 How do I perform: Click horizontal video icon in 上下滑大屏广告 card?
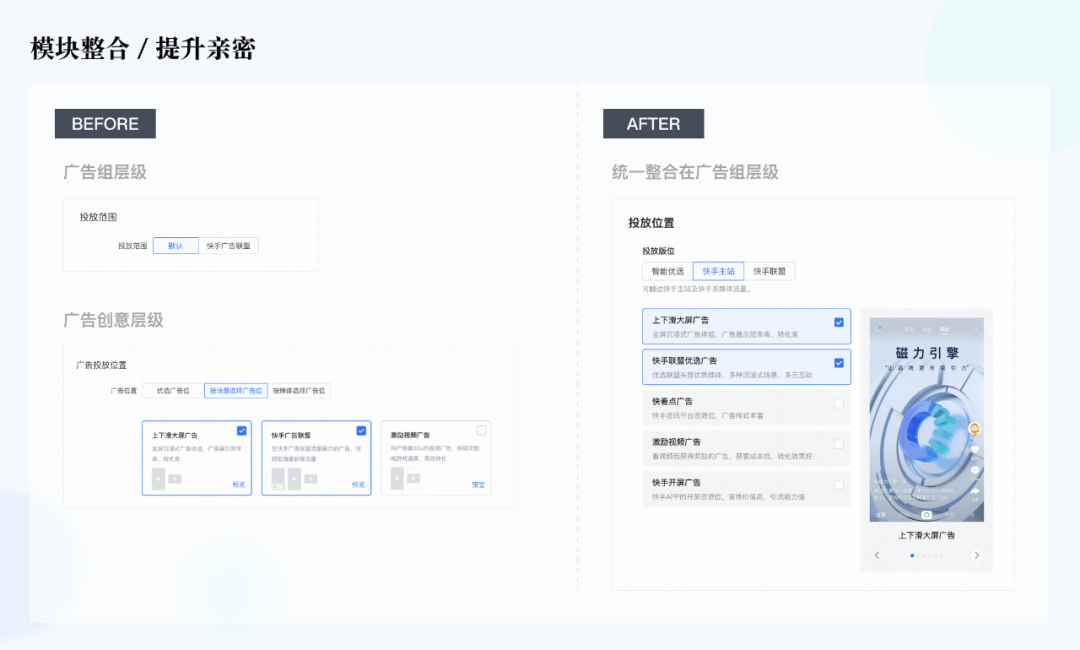pyautogui.click(x=175, y=479)
